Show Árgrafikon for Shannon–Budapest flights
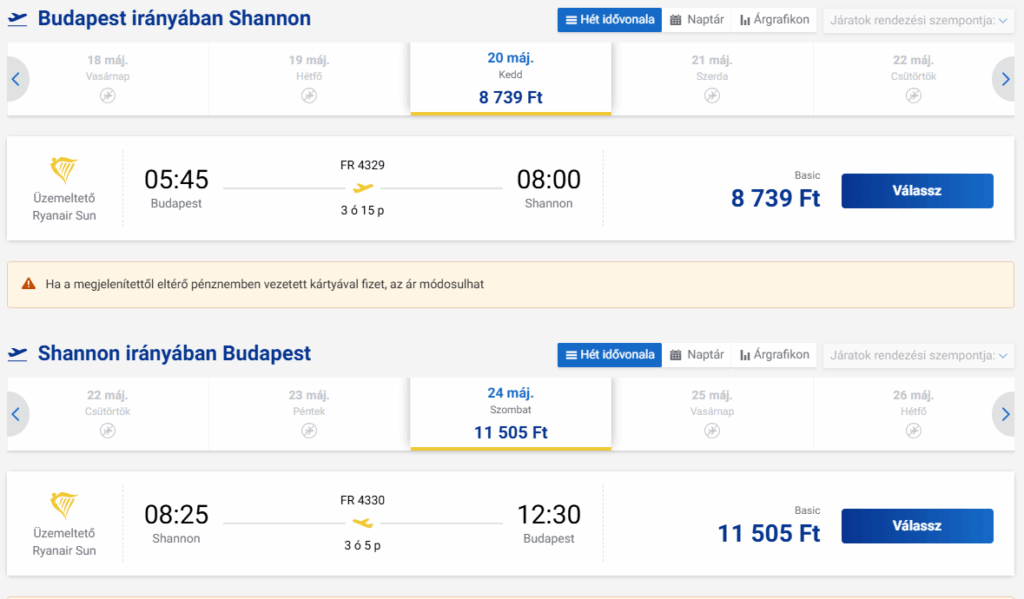1024x599 pixels. [x=774, y=355]
